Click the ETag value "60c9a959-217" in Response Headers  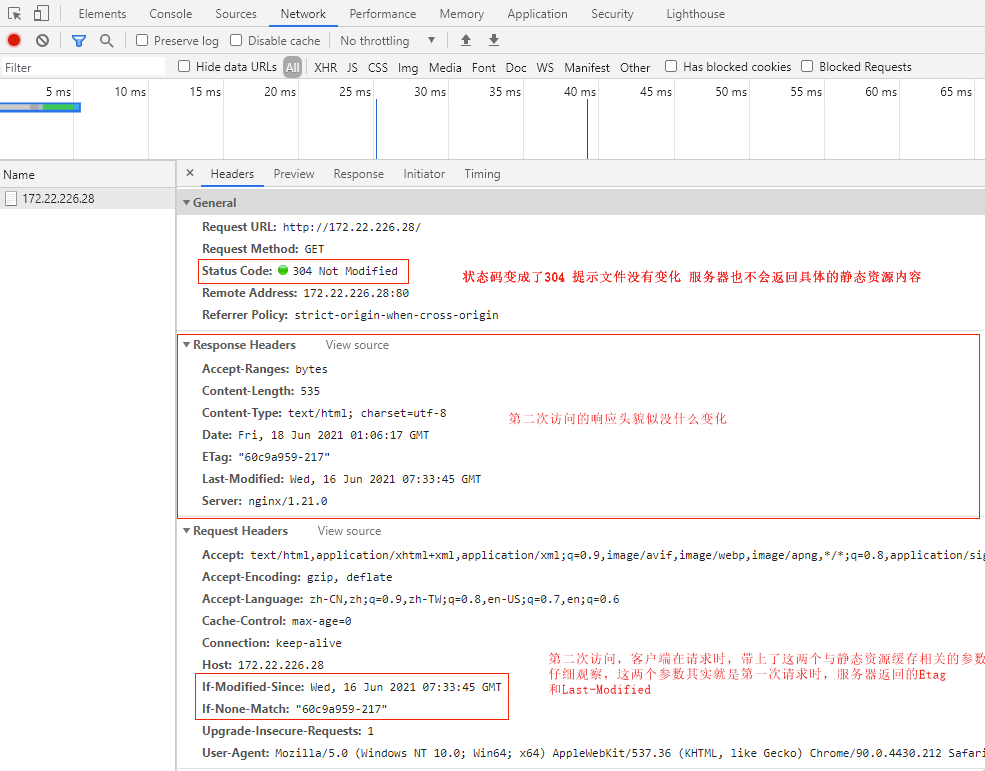point(284,457)
